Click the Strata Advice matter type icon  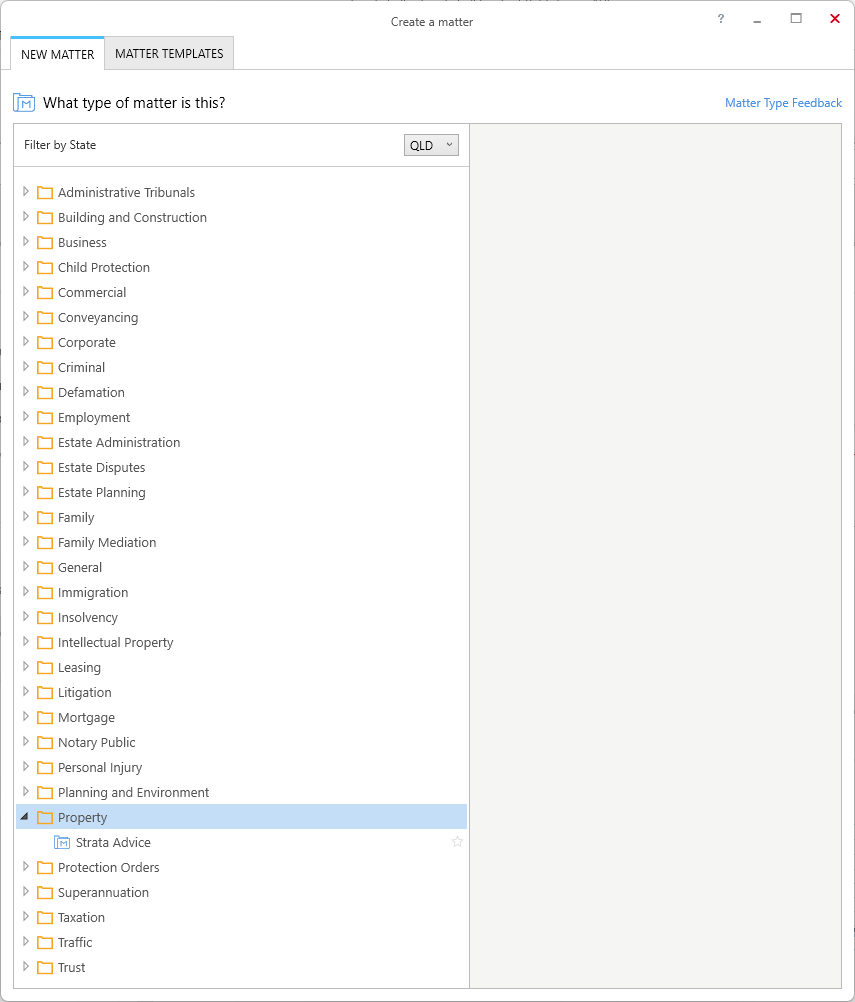pos(62,842)
